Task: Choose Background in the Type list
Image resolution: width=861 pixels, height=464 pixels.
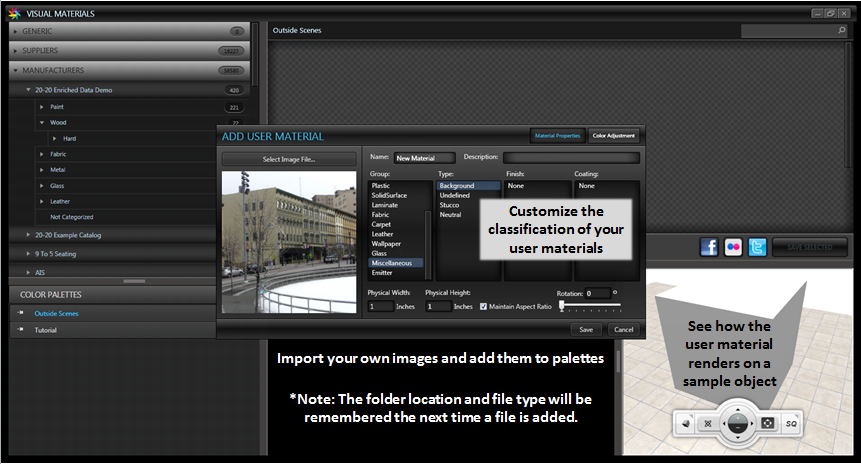Action: point(468,186)
